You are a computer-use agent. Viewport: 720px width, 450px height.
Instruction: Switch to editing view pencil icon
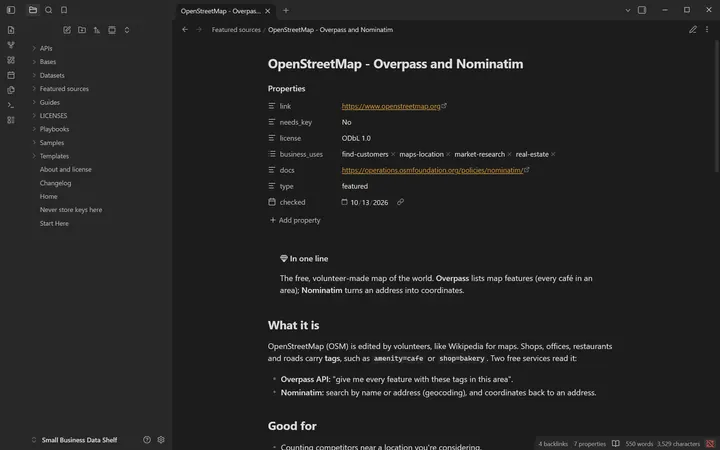(692, 29)
